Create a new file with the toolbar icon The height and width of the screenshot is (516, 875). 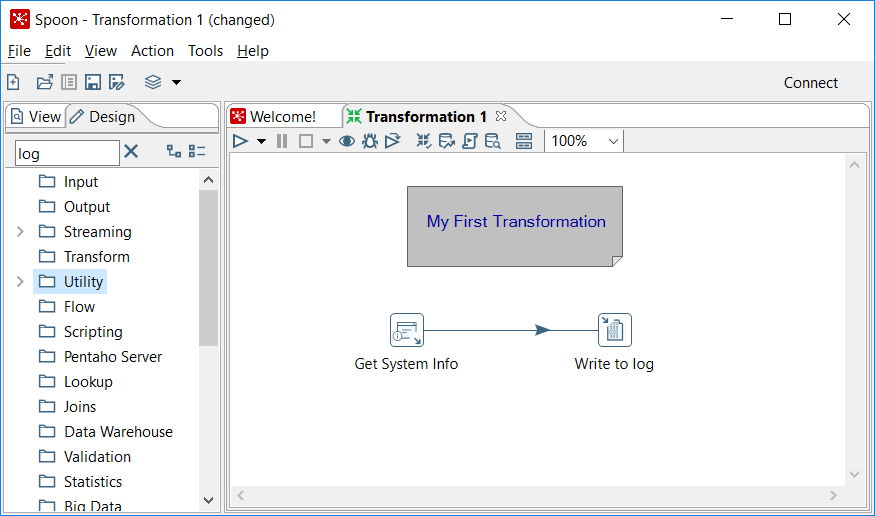(14, 83)
